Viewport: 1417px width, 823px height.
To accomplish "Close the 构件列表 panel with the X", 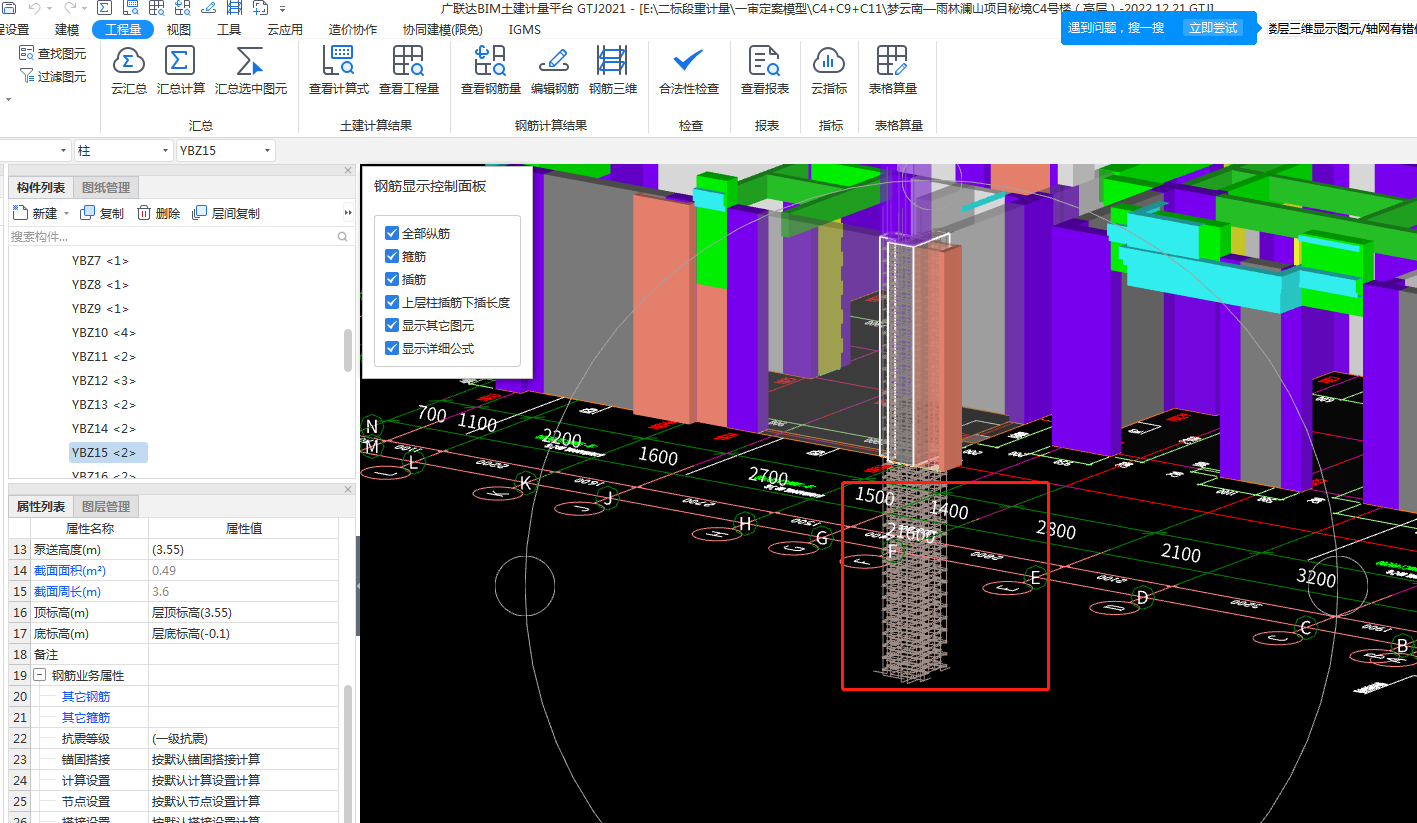I will (x=348, y=171).
